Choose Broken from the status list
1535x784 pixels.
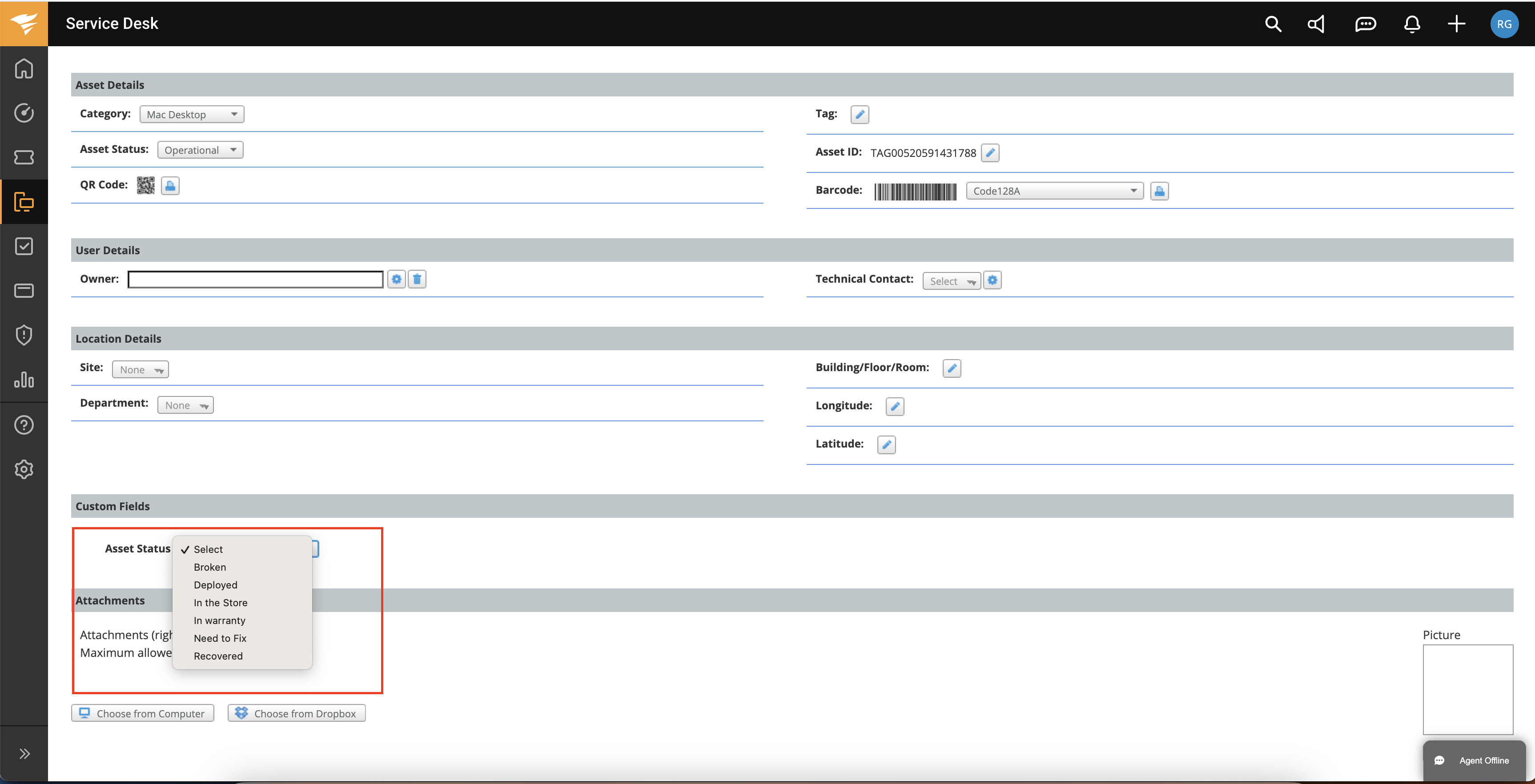point(210,567)
